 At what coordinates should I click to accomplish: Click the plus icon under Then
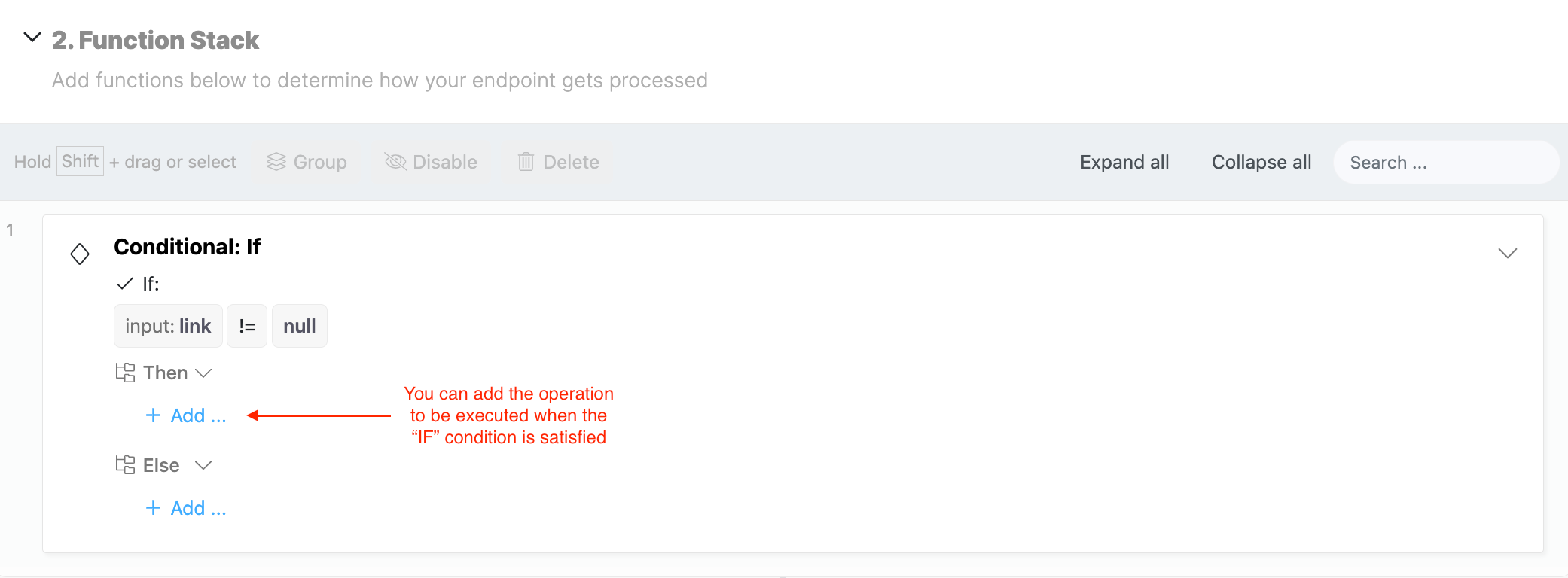pyautogui.click(x=153, y=415)
